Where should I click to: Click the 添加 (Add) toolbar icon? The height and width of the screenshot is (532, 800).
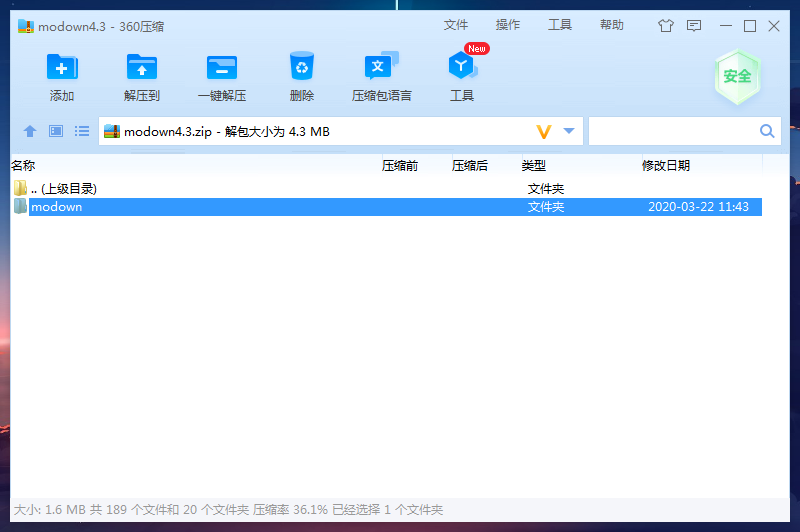coord(62,67)
